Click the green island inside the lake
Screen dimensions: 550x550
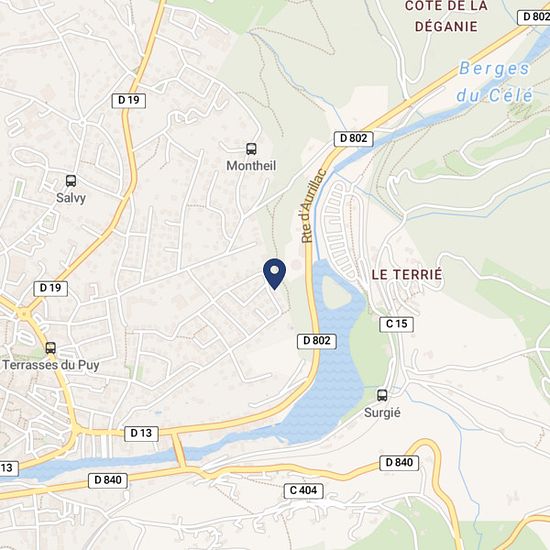[336, 290]
